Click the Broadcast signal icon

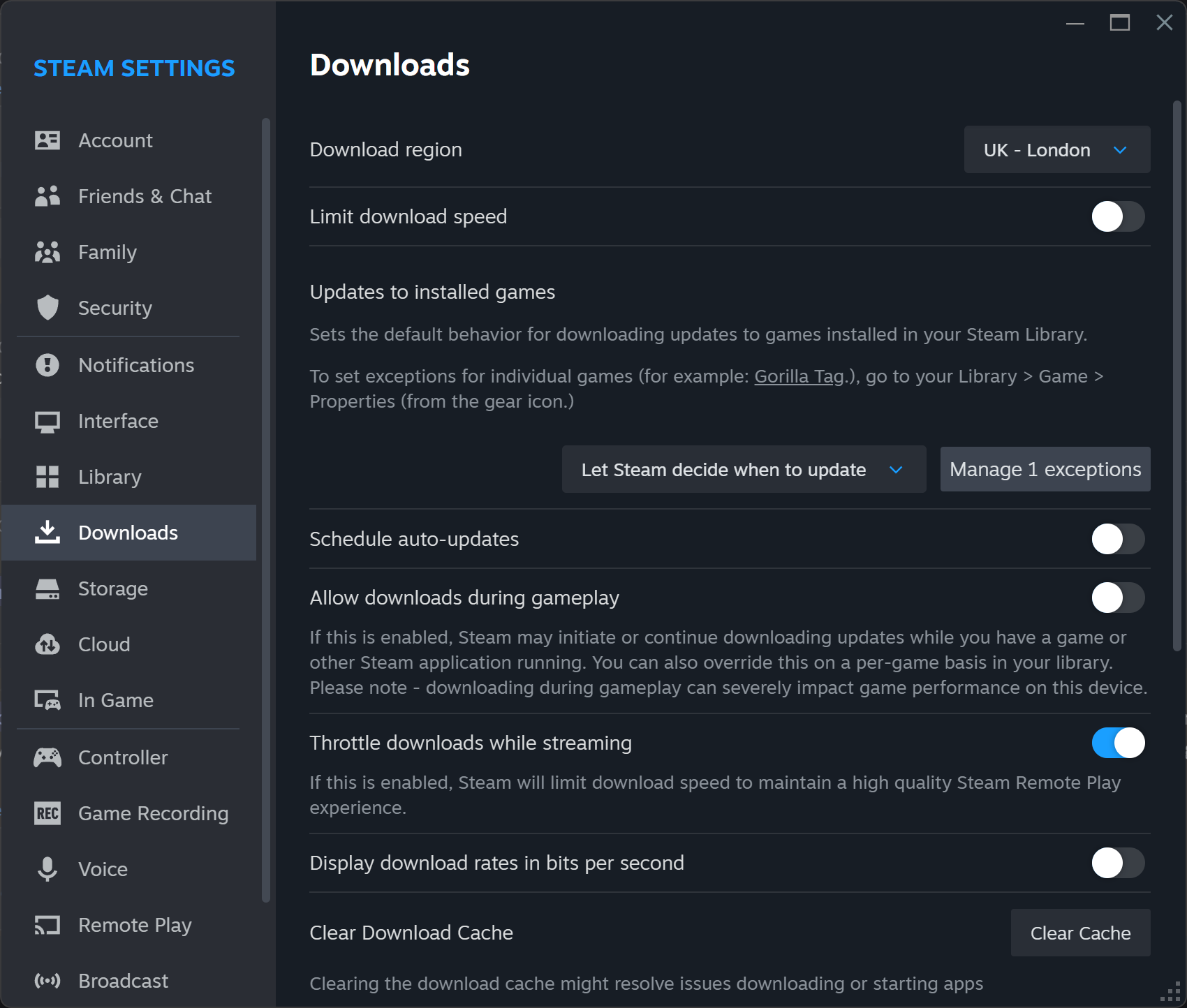47,981
